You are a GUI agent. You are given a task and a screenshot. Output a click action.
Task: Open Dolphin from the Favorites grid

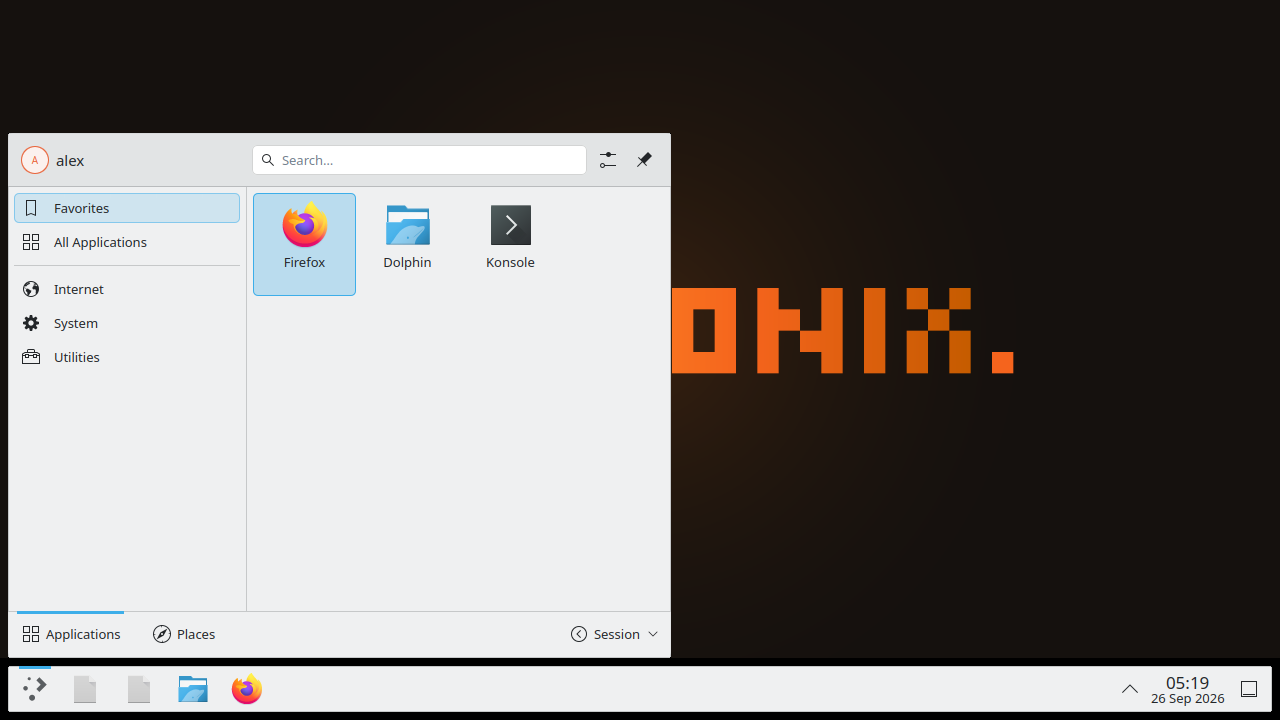click(407, 244)
